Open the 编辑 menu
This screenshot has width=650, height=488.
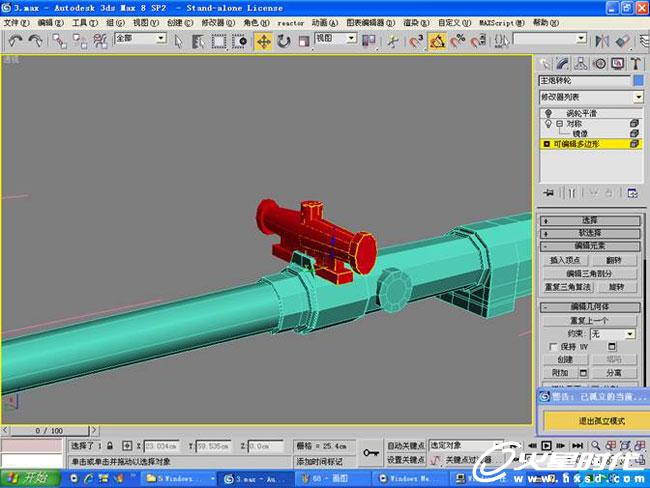pyautogui.click(x=51, y=22)
